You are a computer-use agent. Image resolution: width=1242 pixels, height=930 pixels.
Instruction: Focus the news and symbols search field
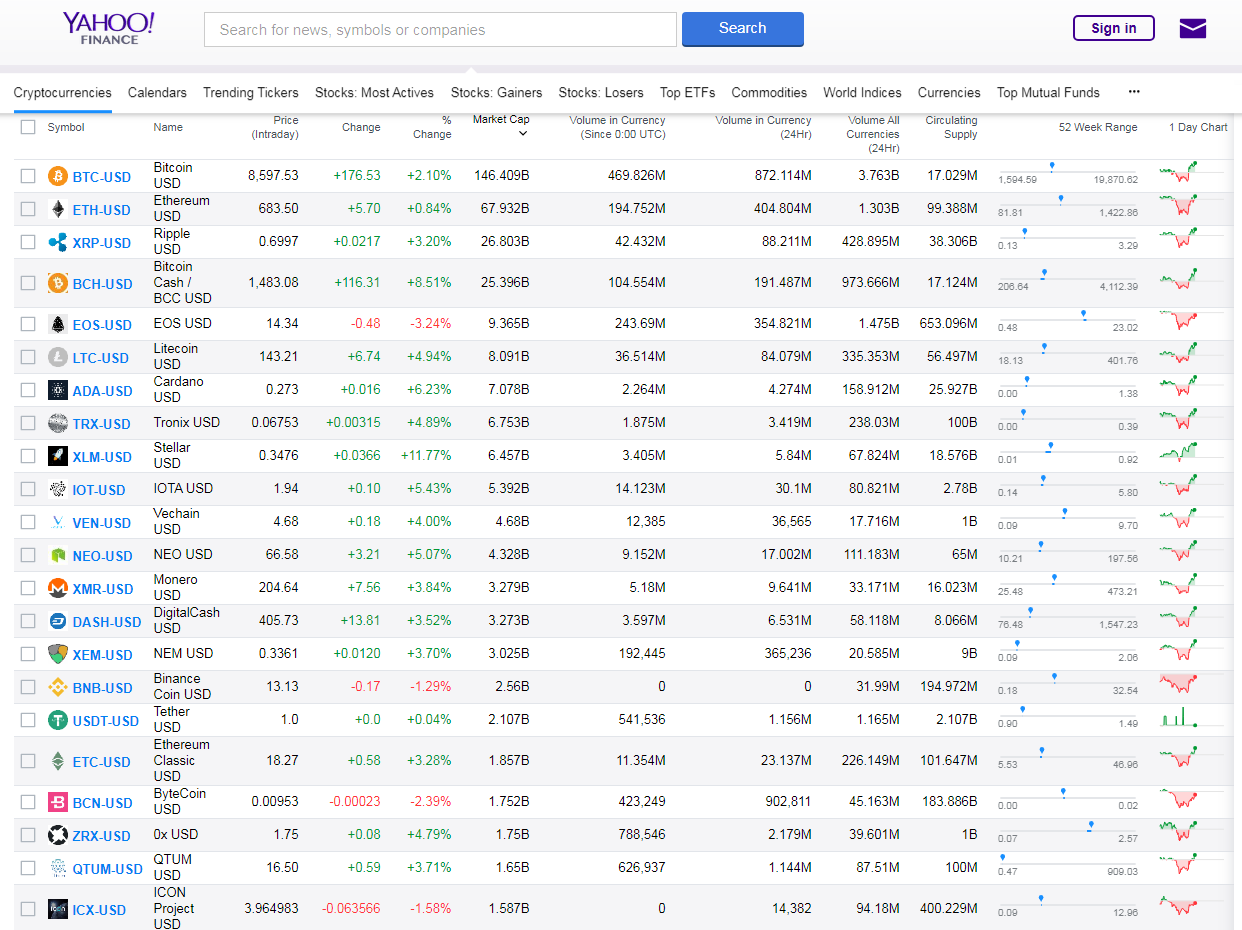[440, 30]
